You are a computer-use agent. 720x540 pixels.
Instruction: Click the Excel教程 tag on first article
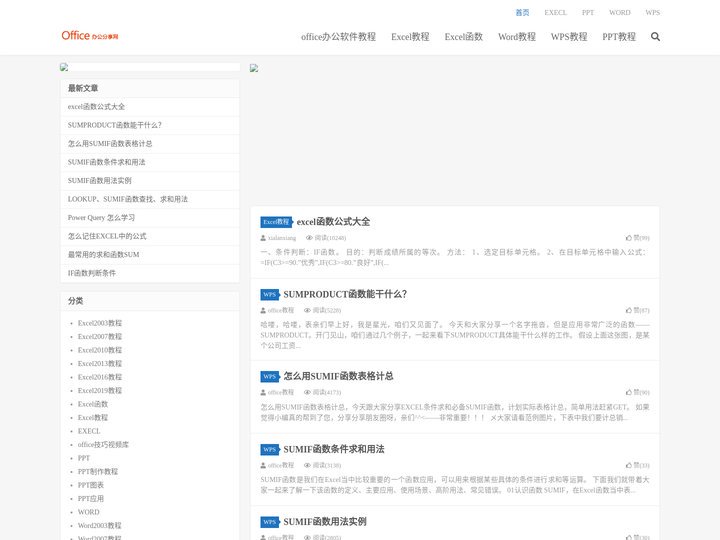[276, 222]
